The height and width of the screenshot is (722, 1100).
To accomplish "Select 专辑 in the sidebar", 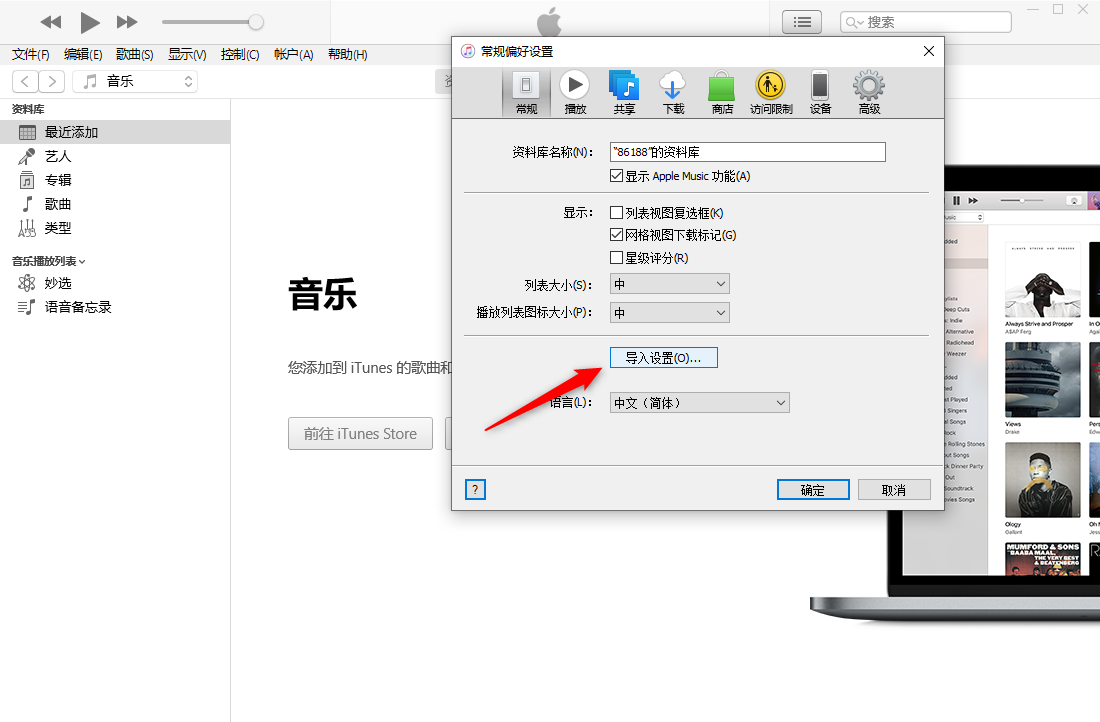I will tap(115, 180).
